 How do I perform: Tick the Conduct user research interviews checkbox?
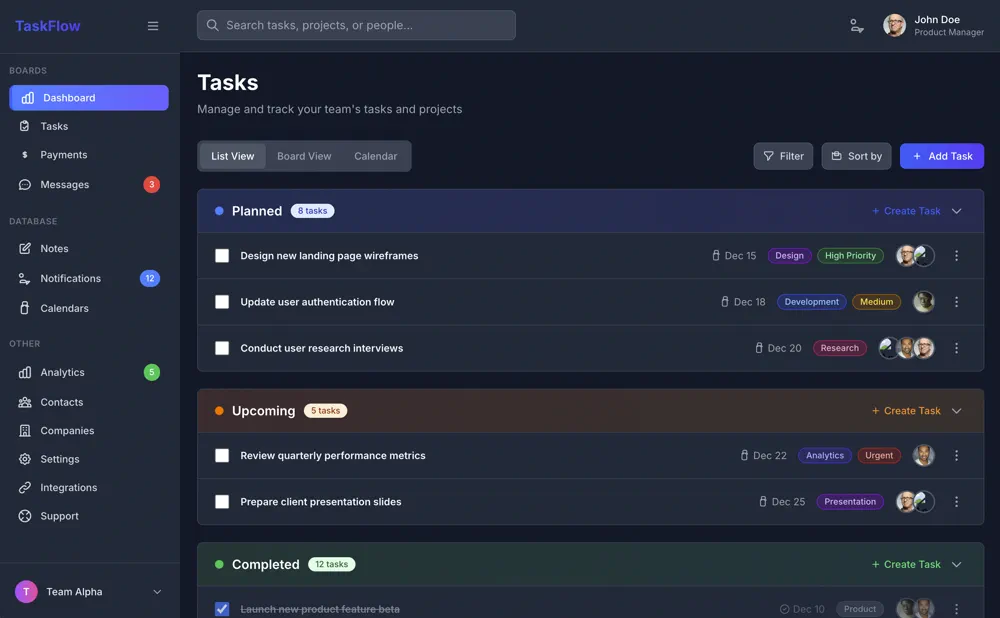tap(222, 348)
